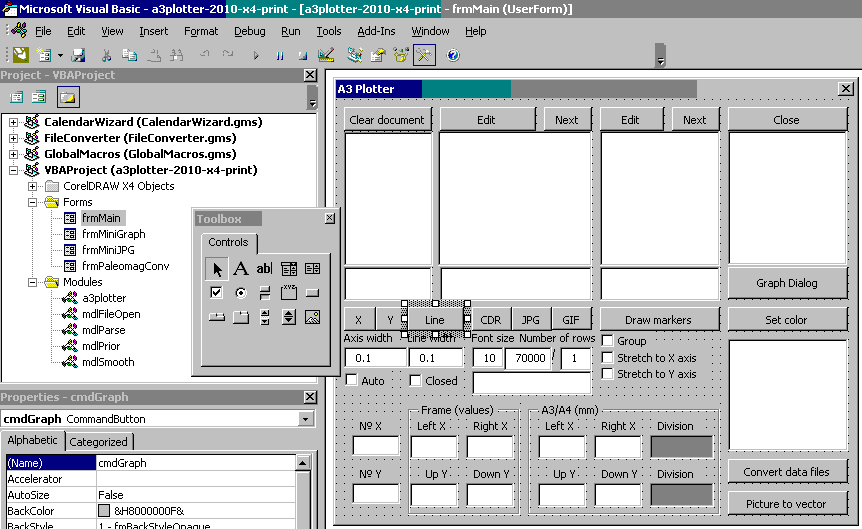
Task: Tick the Closed checkbox
Action: tap(416, 380)
